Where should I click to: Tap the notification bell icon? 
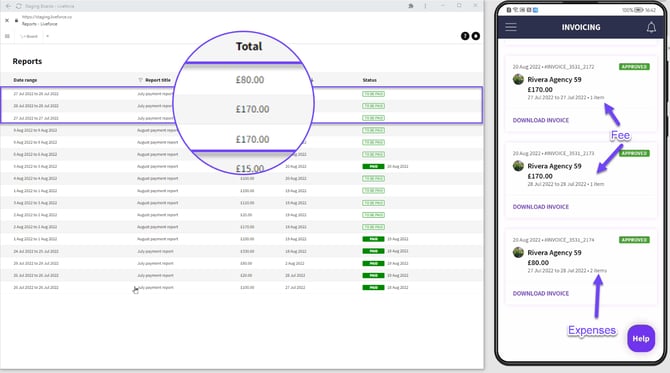(x=651, y=27)
